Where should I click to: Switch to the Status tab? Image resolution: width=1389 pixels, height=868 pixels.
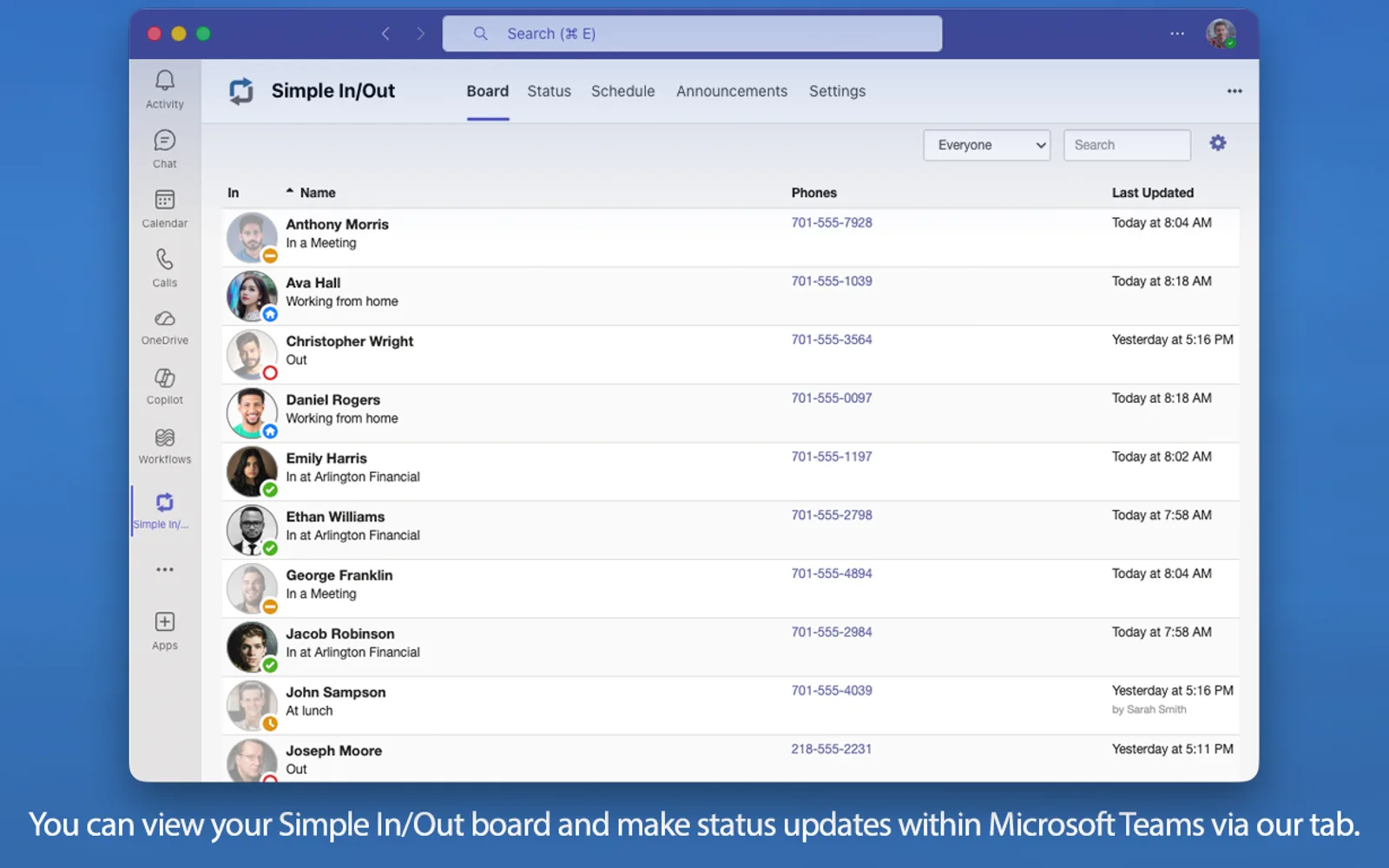[550, 91]
